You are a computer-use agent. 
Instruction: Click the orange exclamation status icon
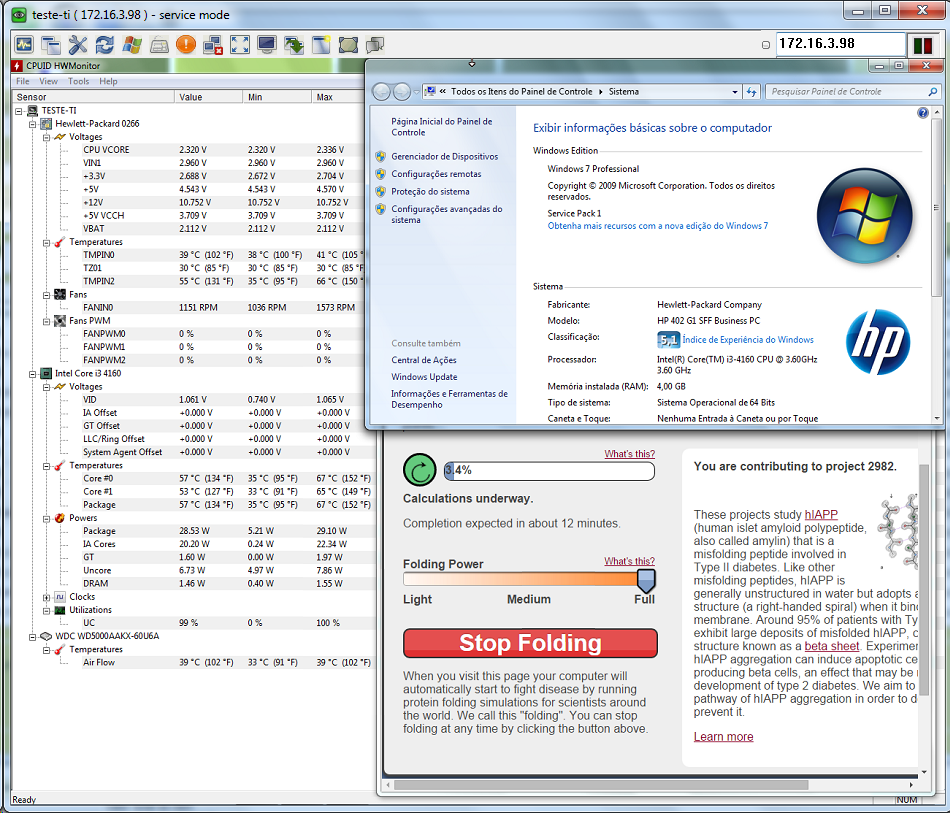coord(185,44)
